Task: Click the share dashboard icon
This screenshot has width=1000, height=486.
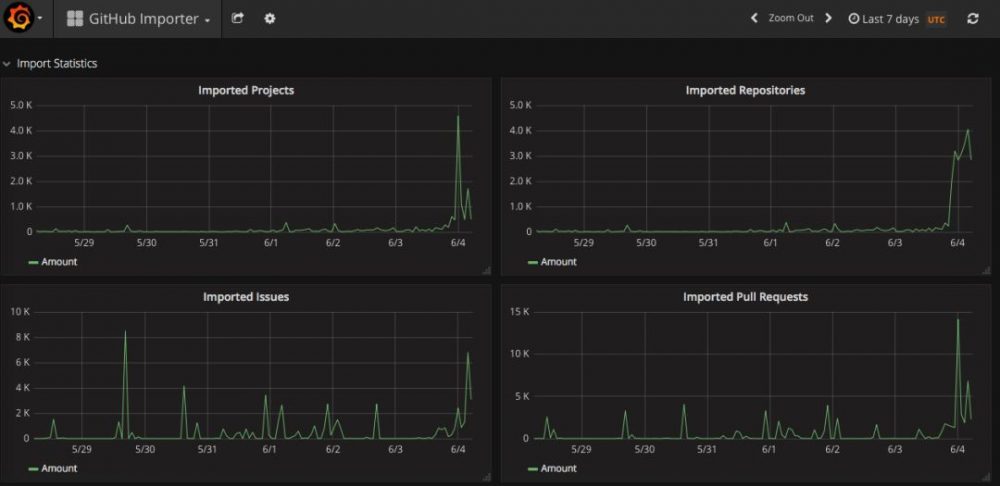Action: click(237, 18)
